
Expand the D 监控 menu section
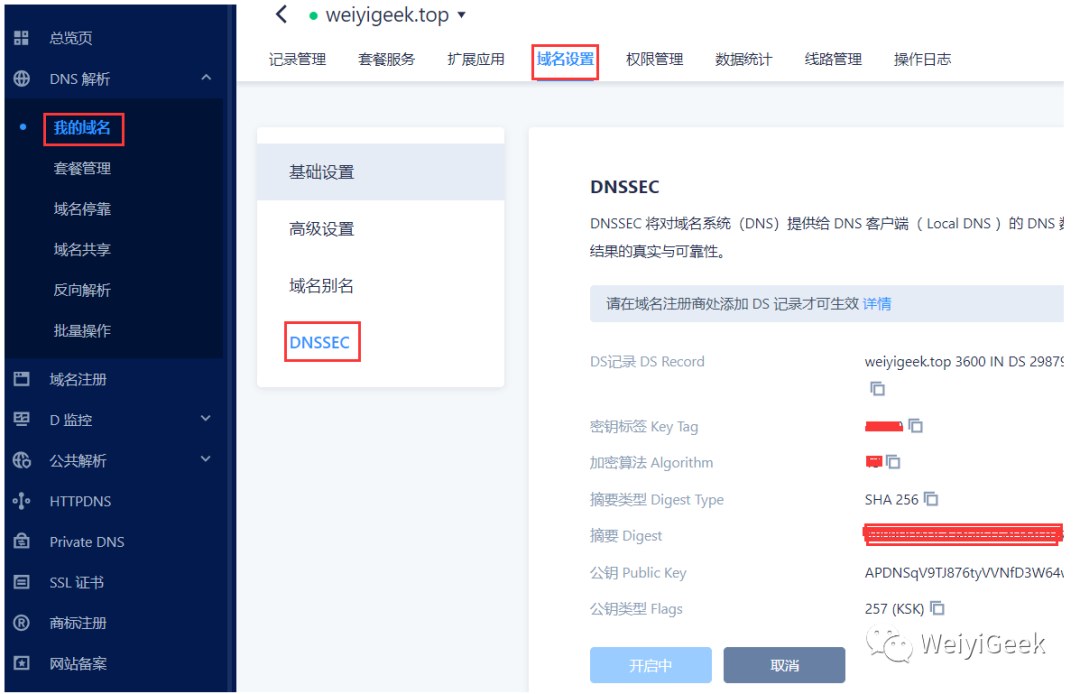click(x=205, y=419)
